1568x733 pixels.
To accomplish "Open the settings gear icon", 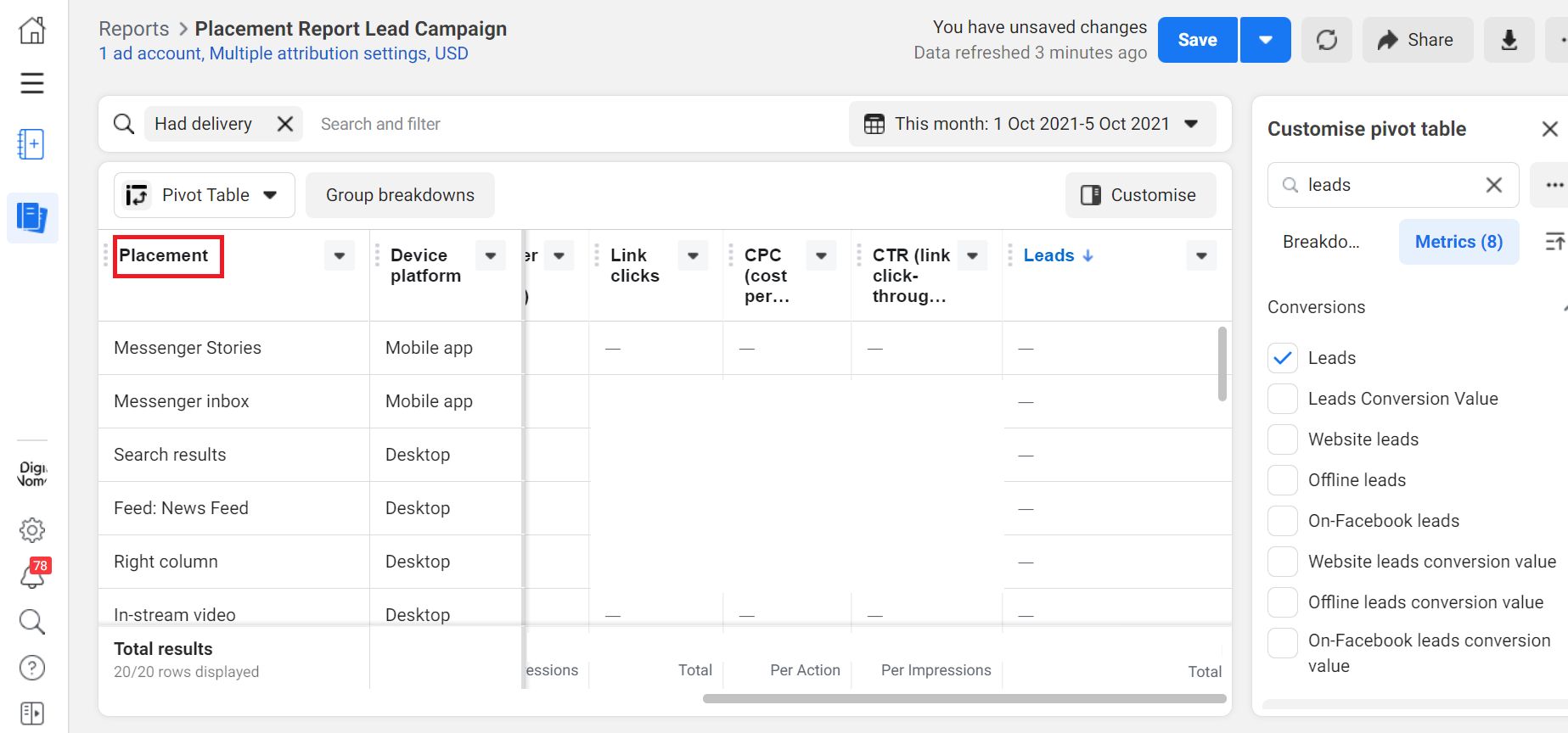I will [x=32, y=530].
